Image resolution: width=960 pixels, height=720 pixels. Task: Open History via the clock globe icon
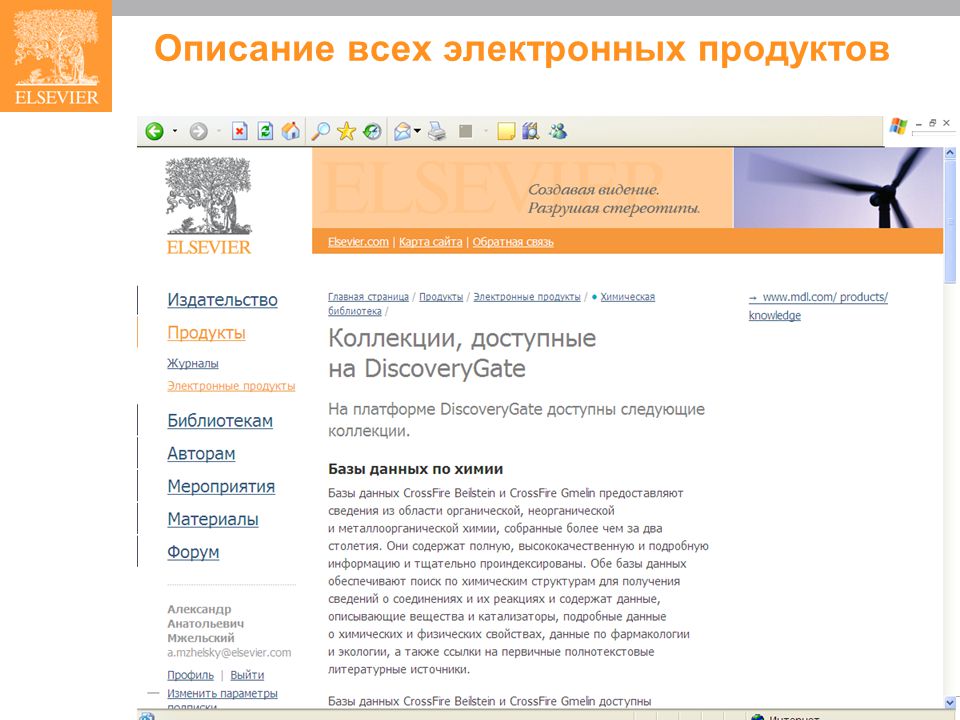click(372, 131)
